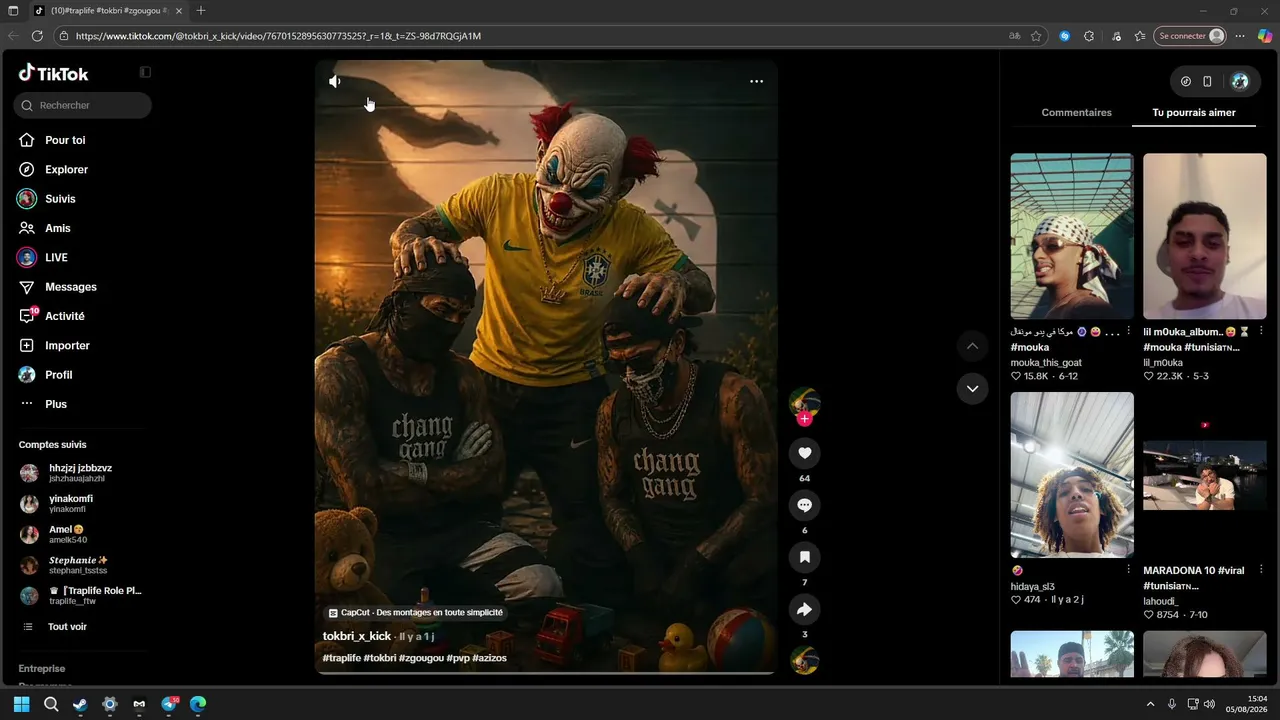This screenshot has height=720, width=1280.
Task: Share the video with the arrow icon
Action: click(804, 609)
